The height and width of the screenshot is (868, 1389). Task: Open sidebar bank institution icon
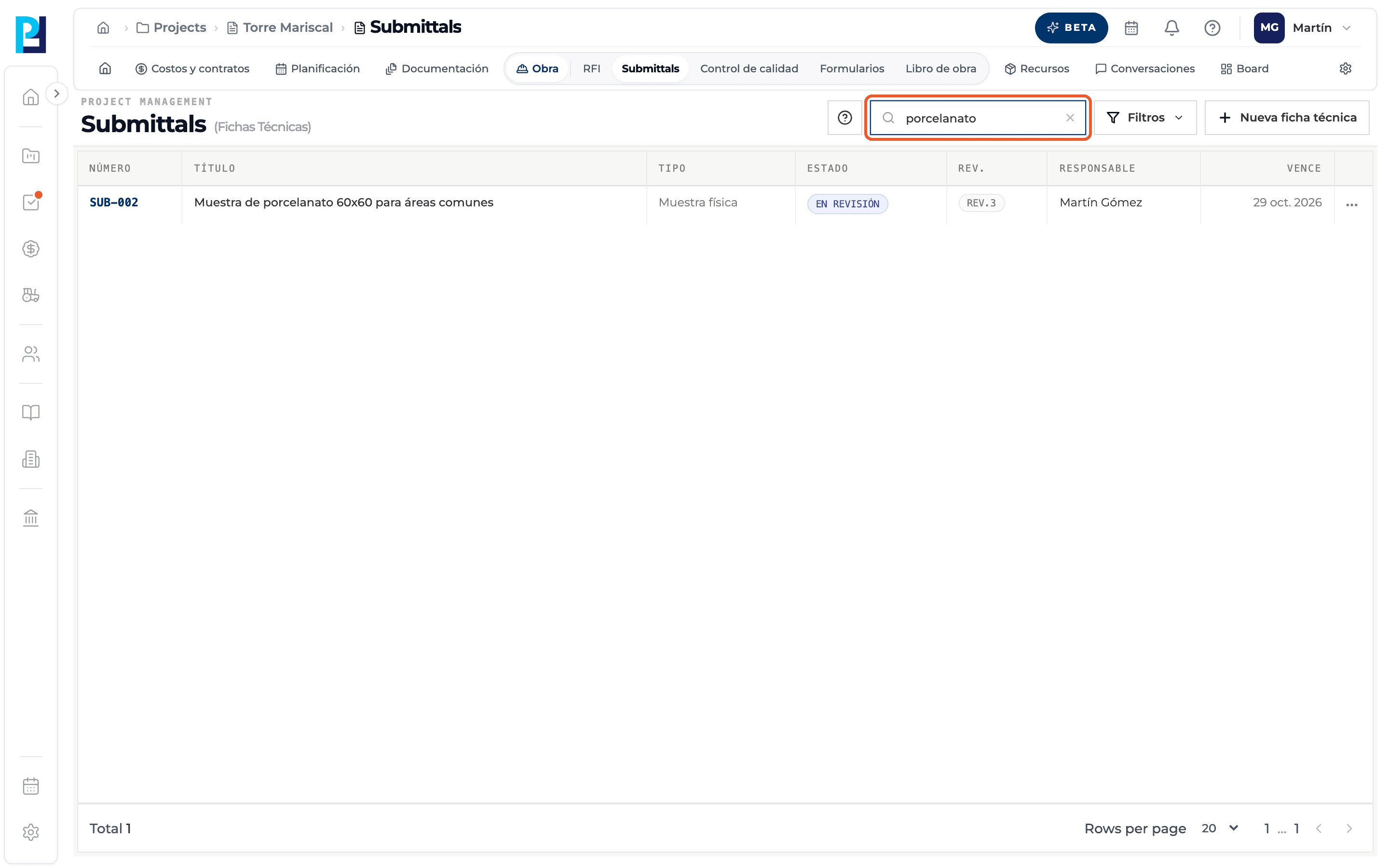[x=31, y=518]
